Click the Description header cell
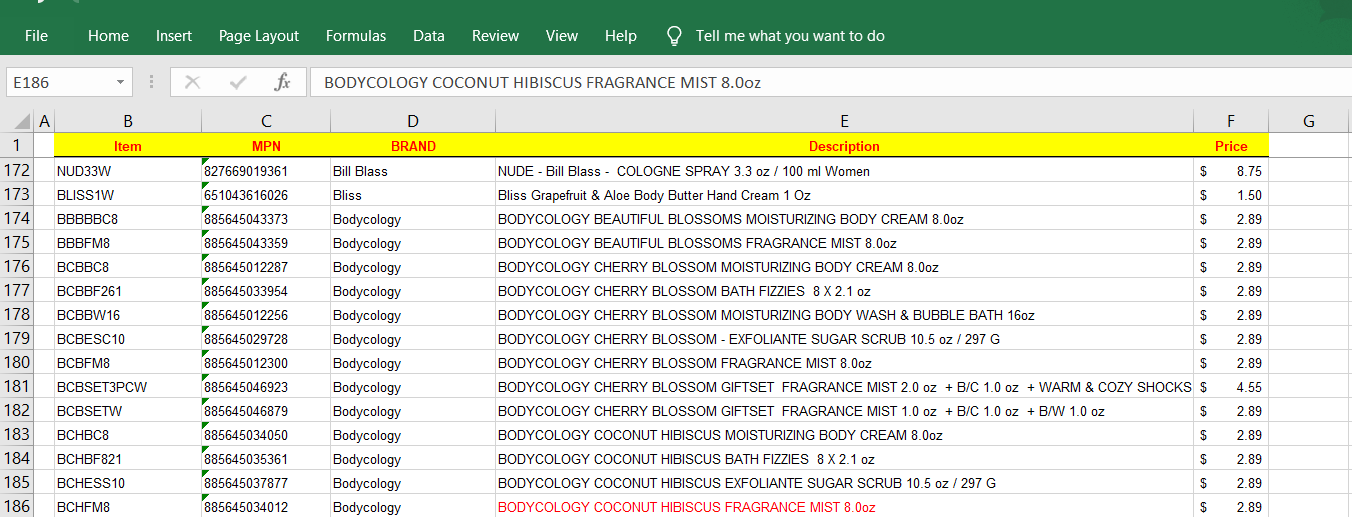Screen dimensions: 1352x517 pyautogui.click(x=844, y=146)
